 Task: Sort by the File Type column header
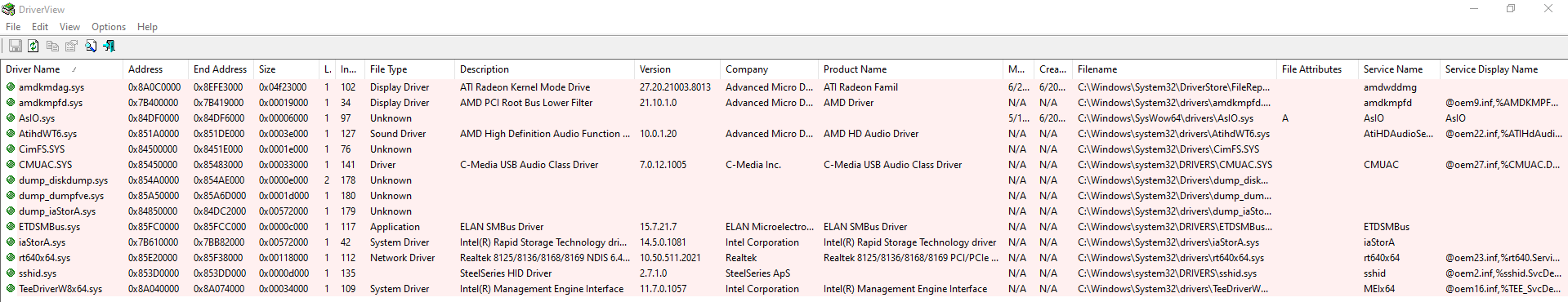[410, 69]
